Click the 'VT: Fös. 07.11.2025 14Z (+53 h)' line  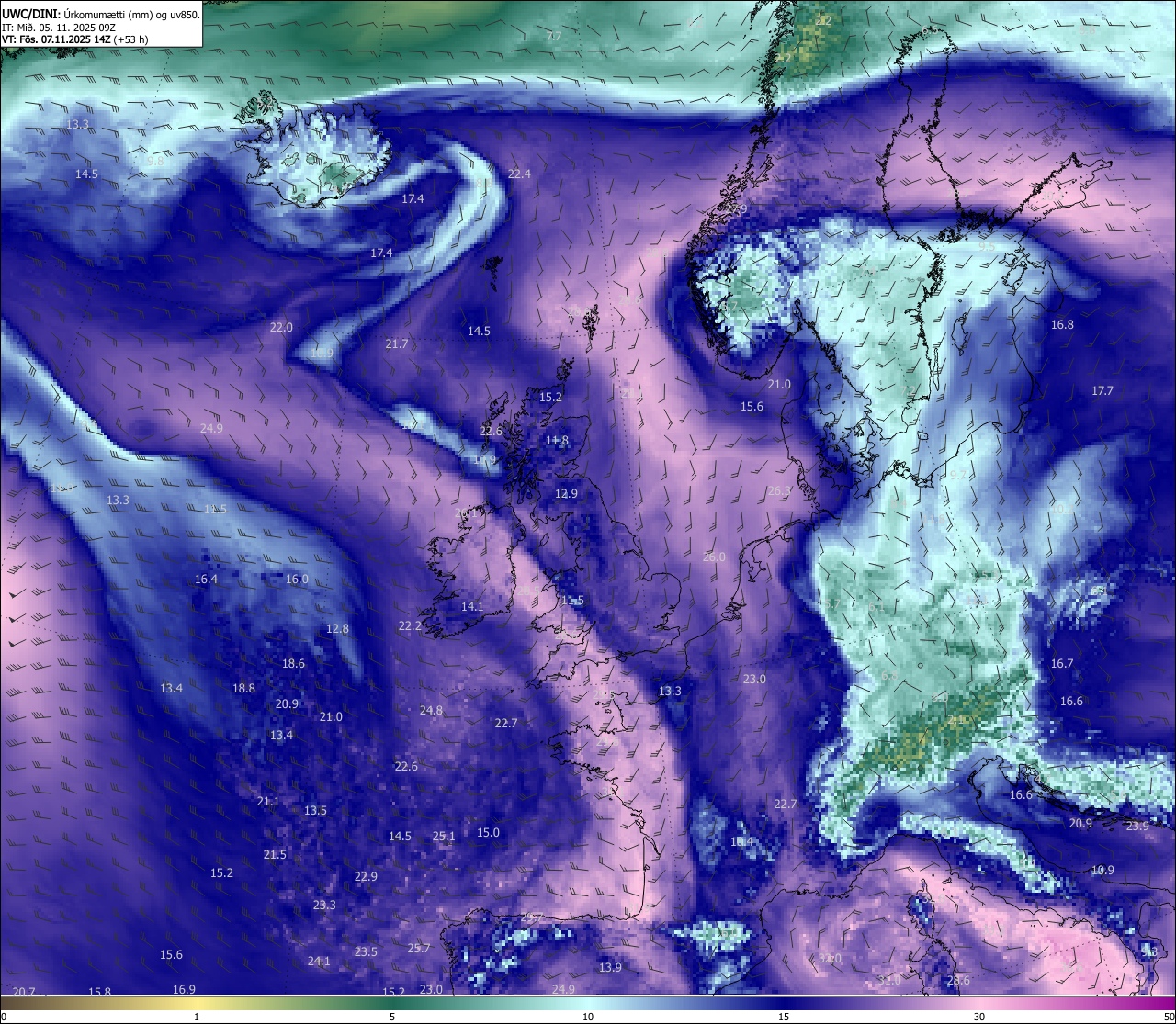coord(75,39)
